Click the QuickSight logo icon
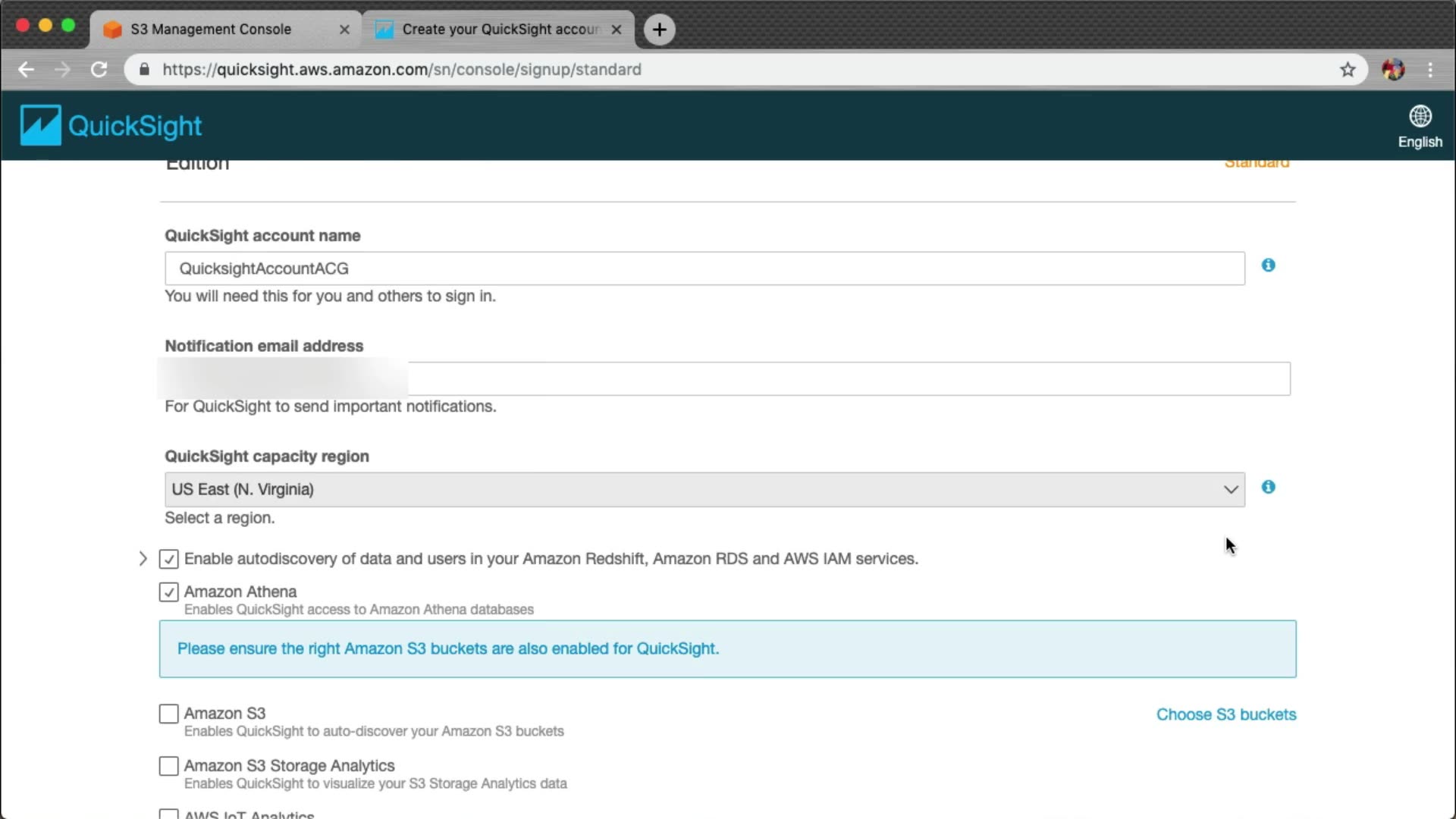 [x=40, y=125]
